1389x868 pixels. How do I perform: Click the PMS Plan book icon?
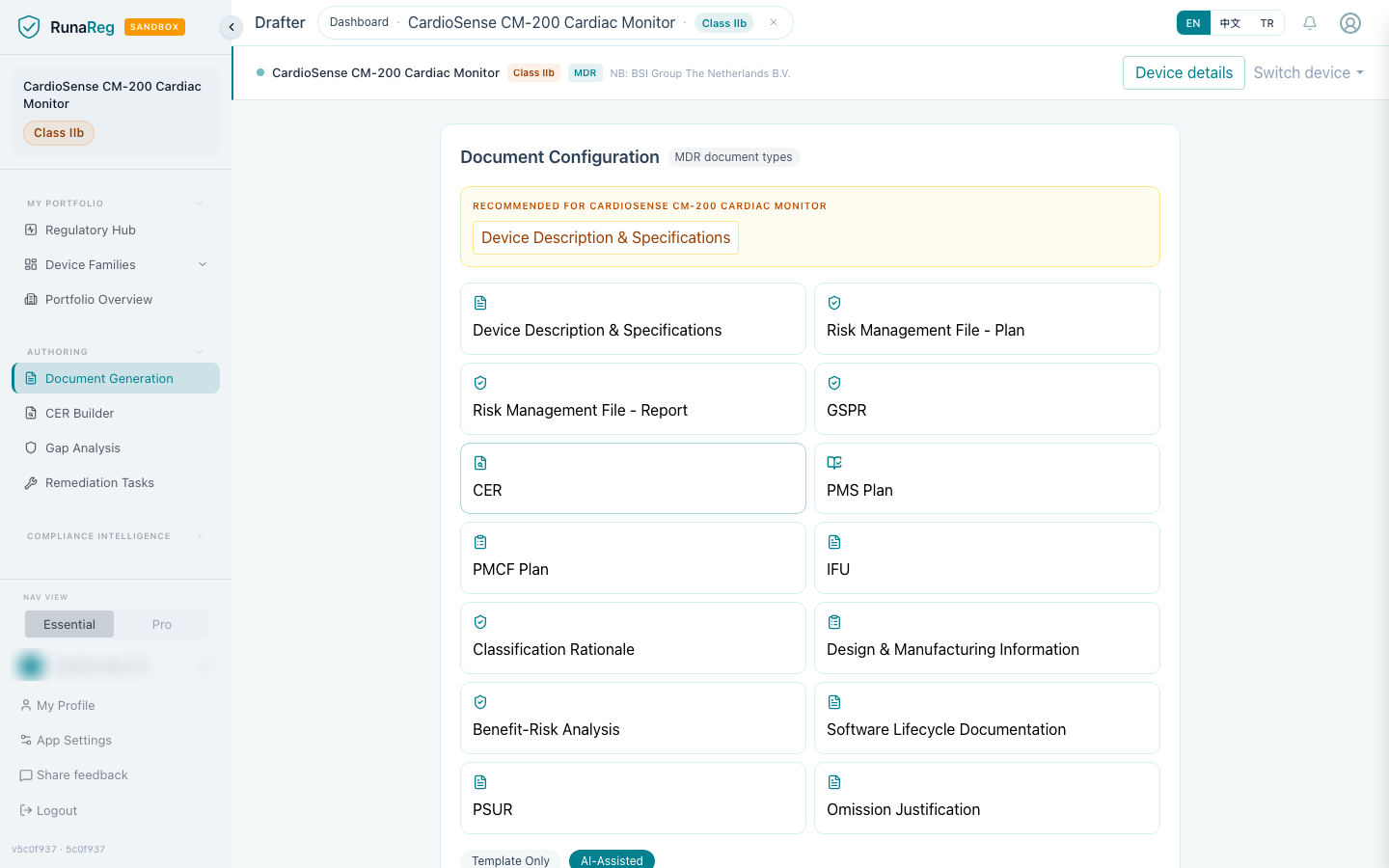point(834,463)
